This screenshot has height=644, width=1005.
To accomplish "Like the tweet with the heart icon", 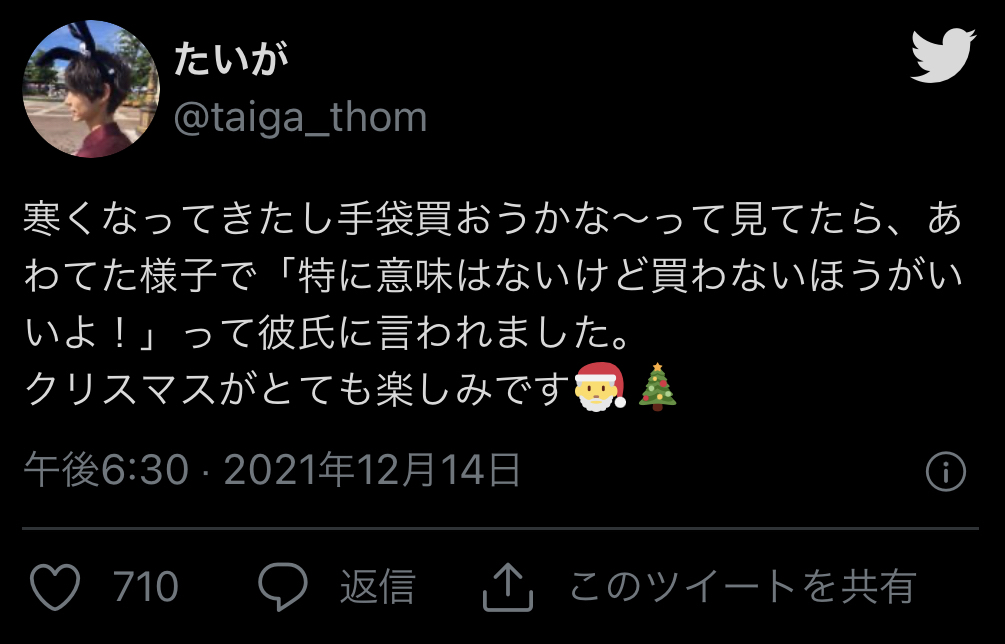I will pyautogui.click(x=55, y=586).
